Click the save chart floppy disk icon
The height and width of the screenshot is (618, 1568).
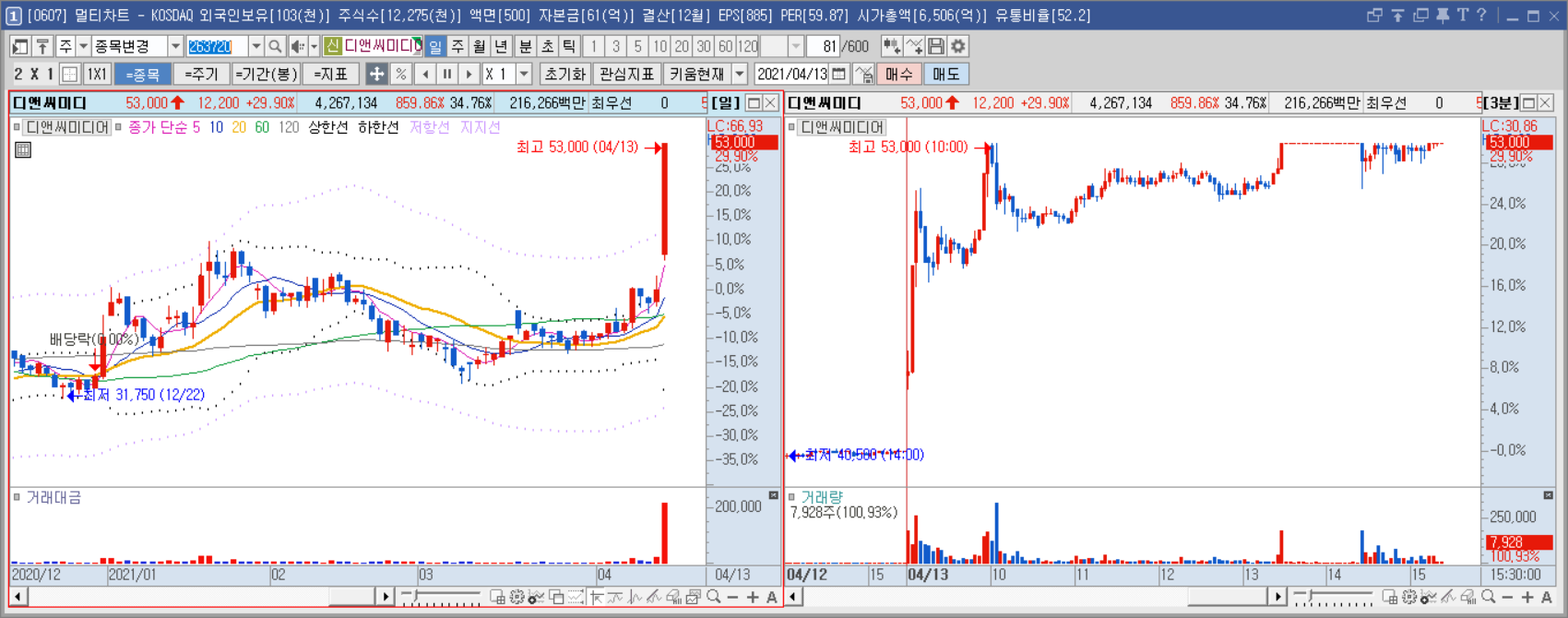click(x=936, y=46)
